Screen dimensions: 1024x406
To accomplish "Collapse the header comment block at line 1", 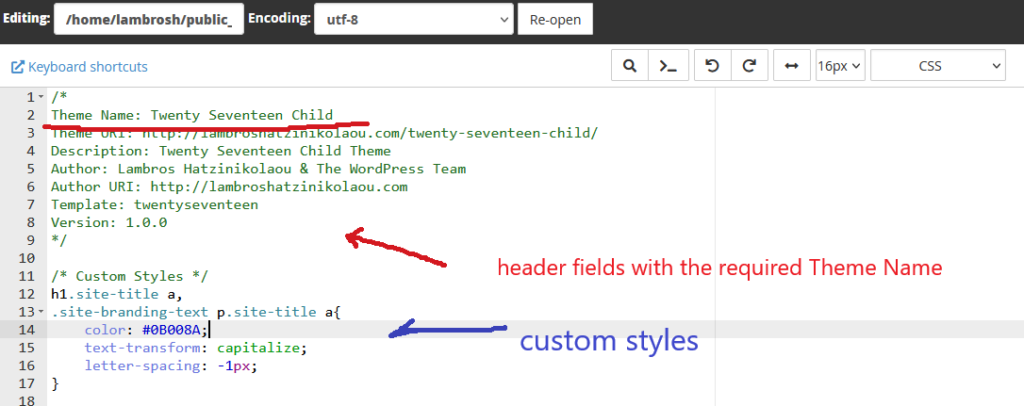I will point(40,97).
